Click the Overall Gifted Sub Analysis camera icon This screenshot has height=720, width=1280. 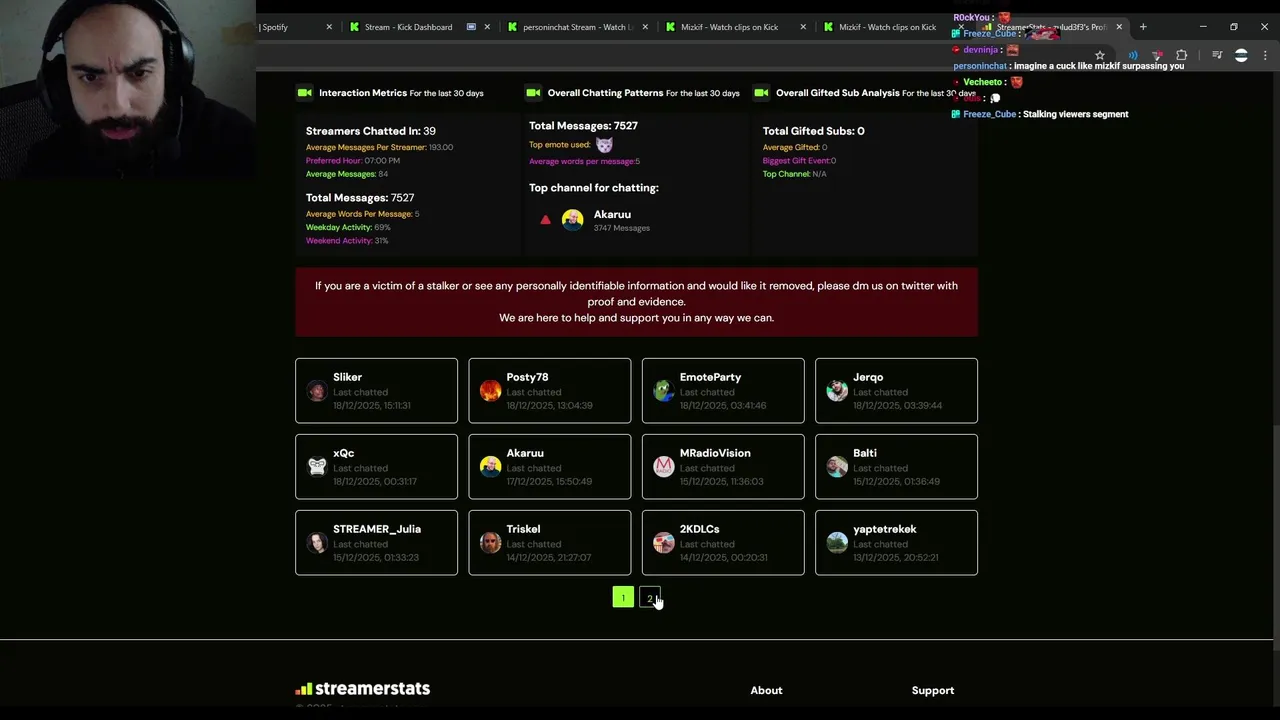pos(761,93)
